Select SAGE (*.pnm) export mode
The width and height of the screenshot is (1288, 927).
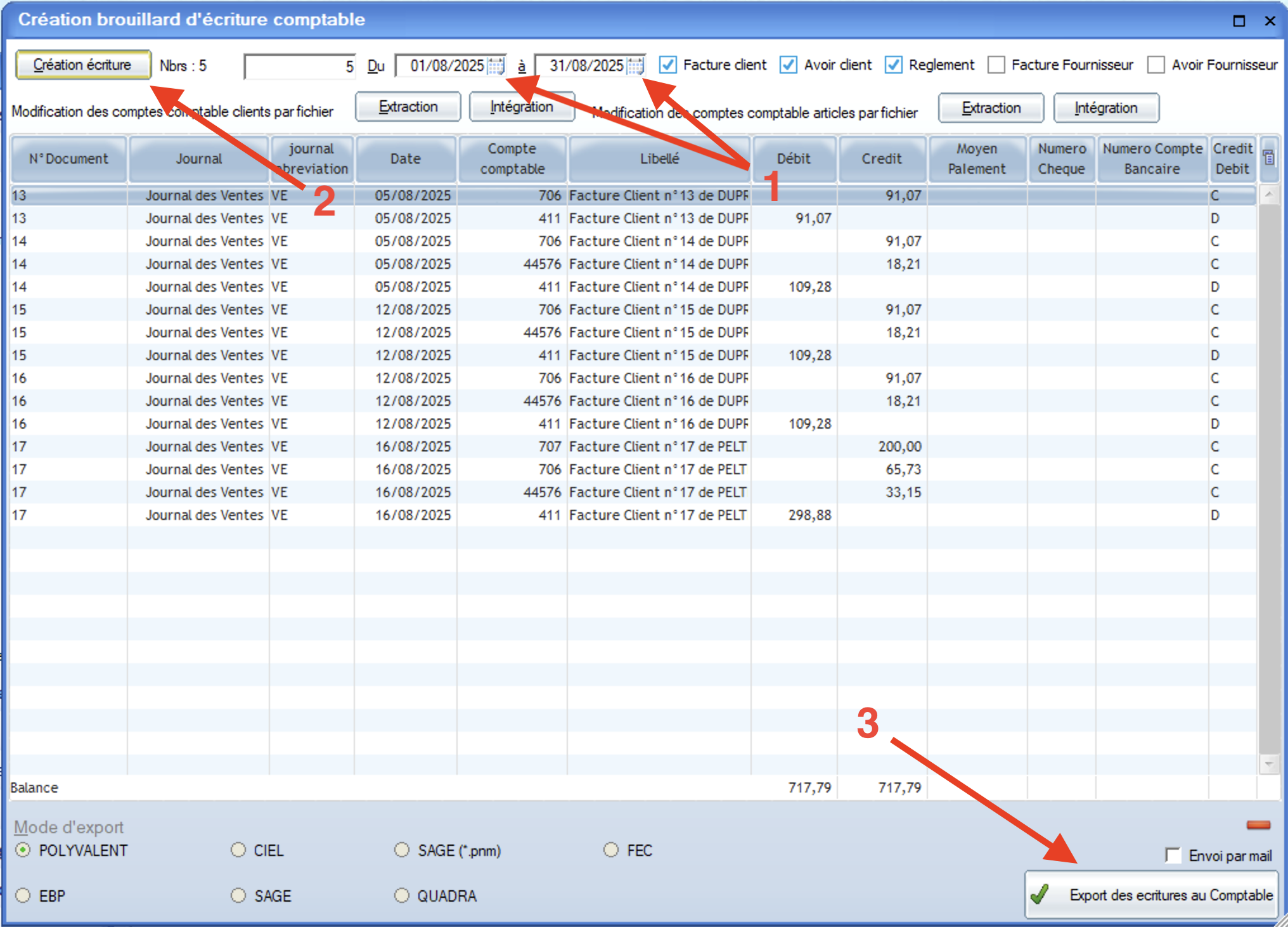click(x=402, y=850)
